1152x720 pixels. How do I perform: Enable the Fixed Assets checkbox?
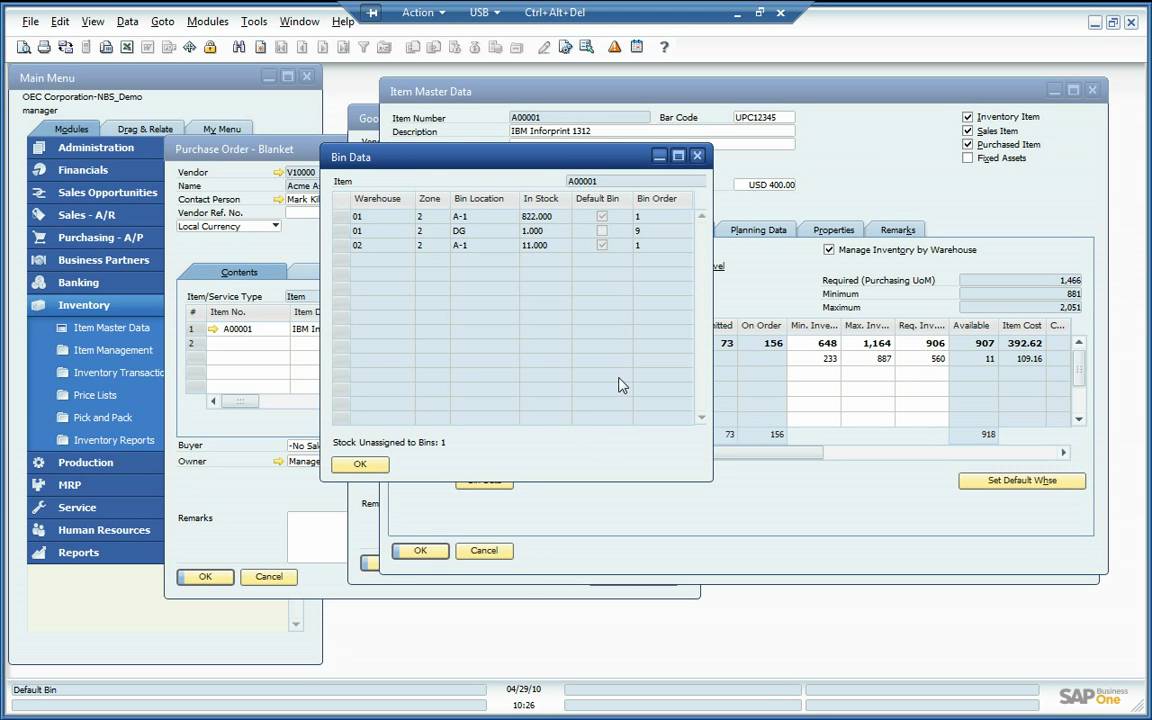click(x=967, y=158)
